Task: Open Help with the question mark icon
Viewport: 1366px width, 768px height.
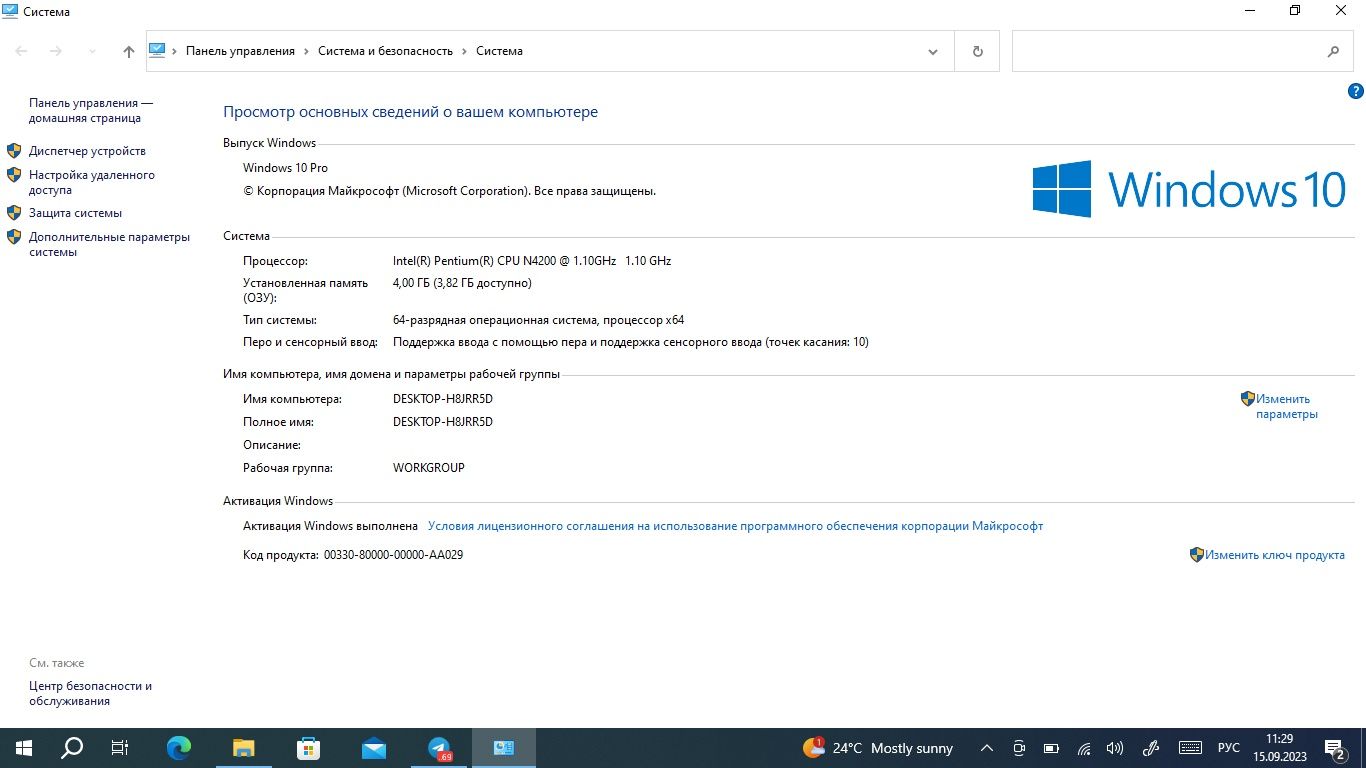Action: click(x=1356, y=91)
